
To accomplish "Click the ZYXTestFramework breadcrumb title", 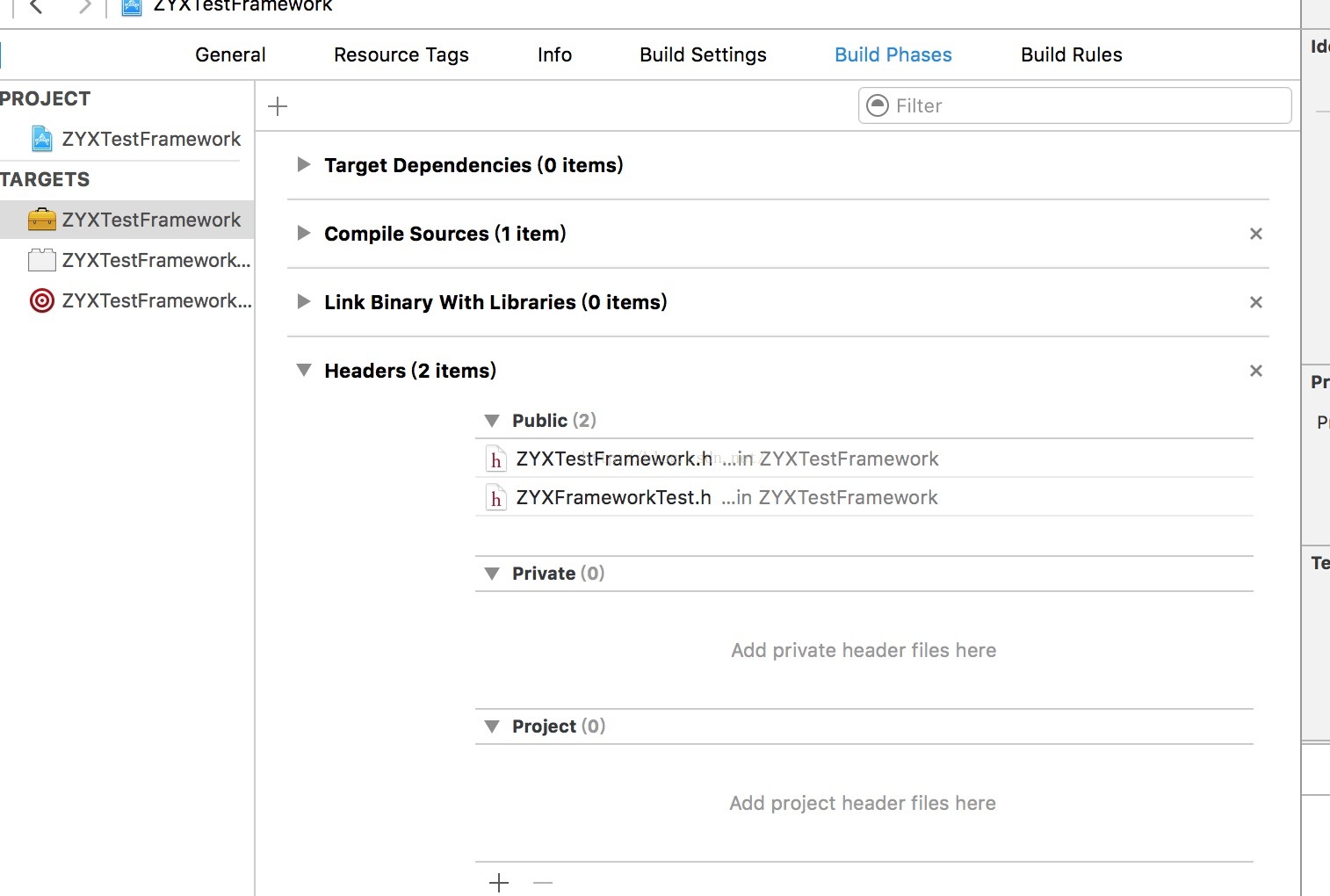I will (243, 6).
